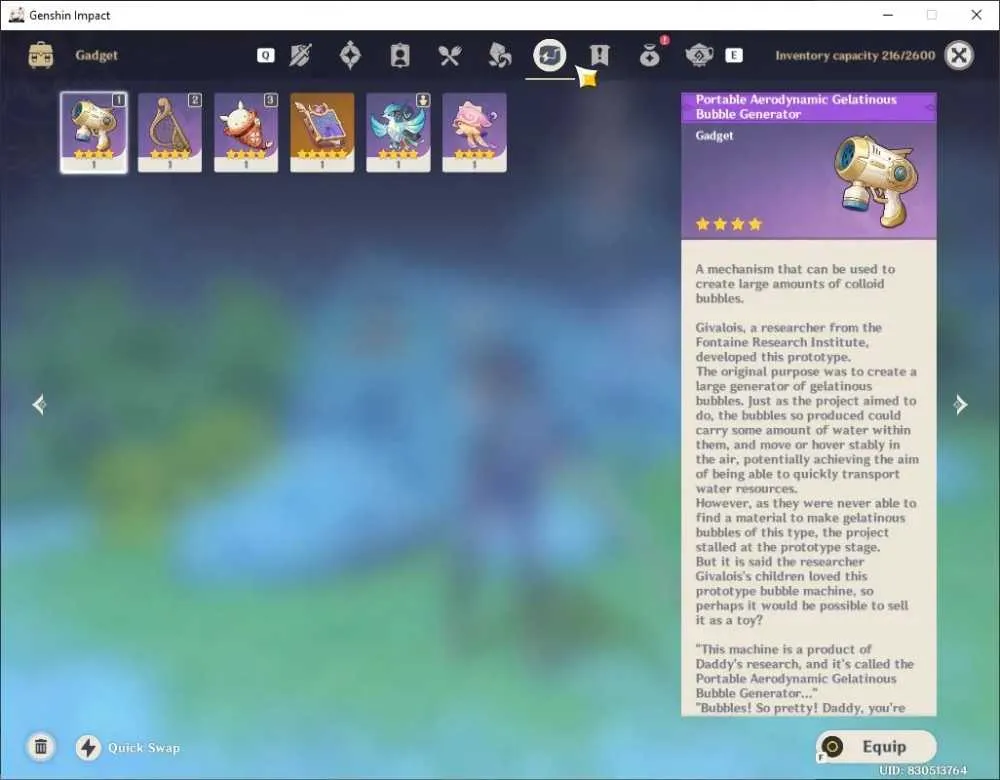Screen dimensions: 1000x780
Task: Go to next page with right arrow
Action: [960, 404]
